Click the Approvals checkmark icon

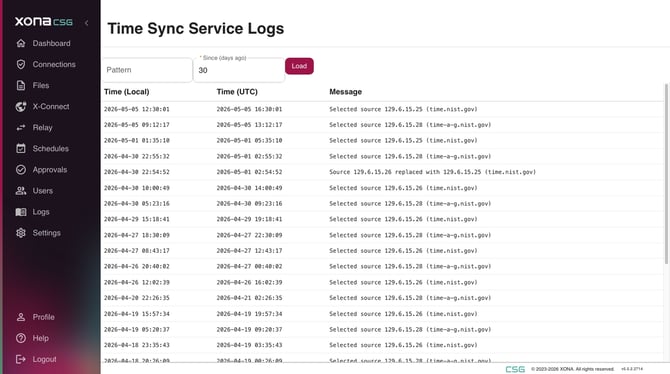tap(21, 170)
